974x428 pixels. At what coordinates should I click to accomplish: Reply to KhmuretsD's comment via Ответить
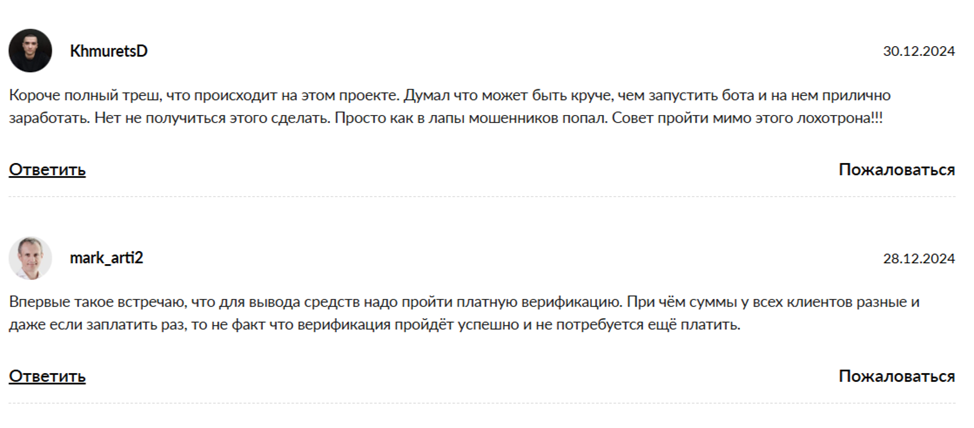pyautogui.click(x=47, y=169)
